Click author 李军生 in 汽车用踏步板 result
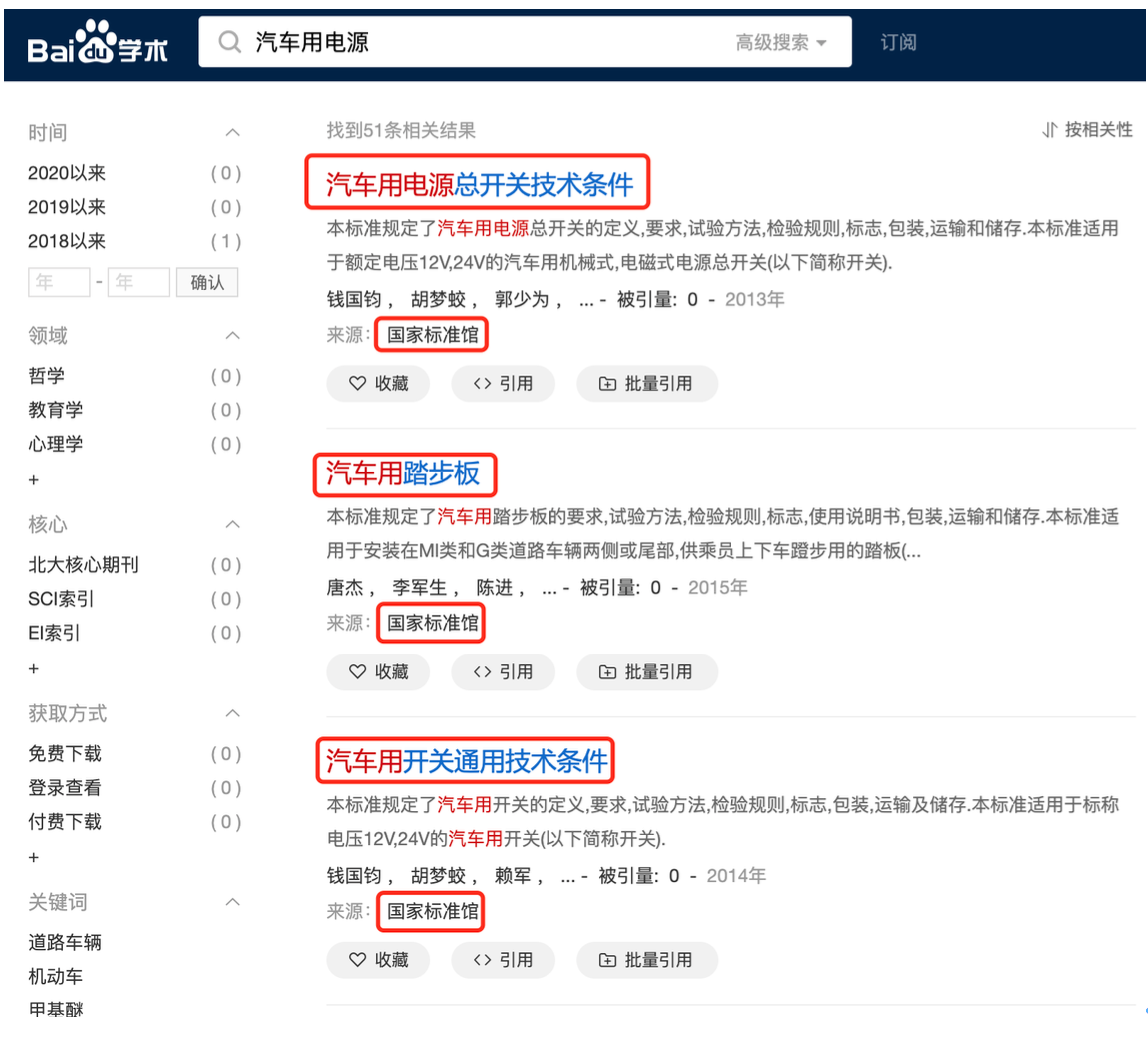Image resolution: width=1148 pixels, height=1048 pixels. [420, 587]
